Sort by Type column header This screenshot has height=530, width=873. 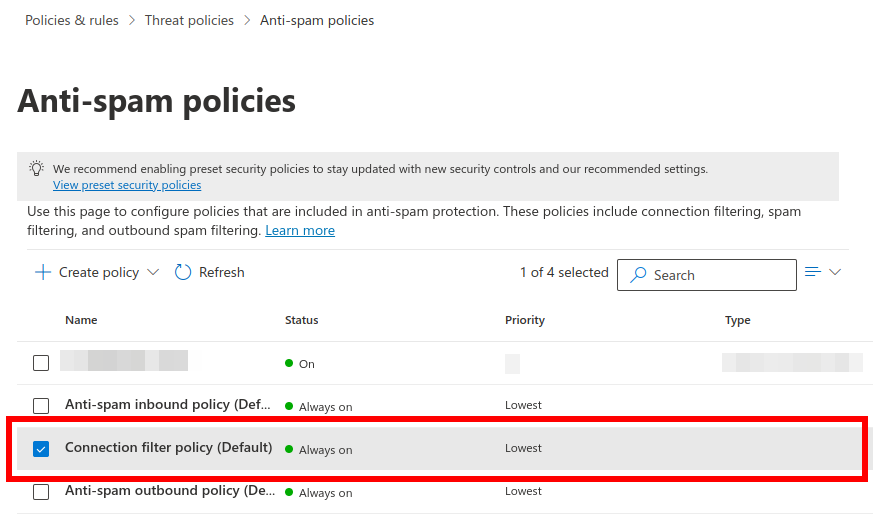(x=738, y=320)
